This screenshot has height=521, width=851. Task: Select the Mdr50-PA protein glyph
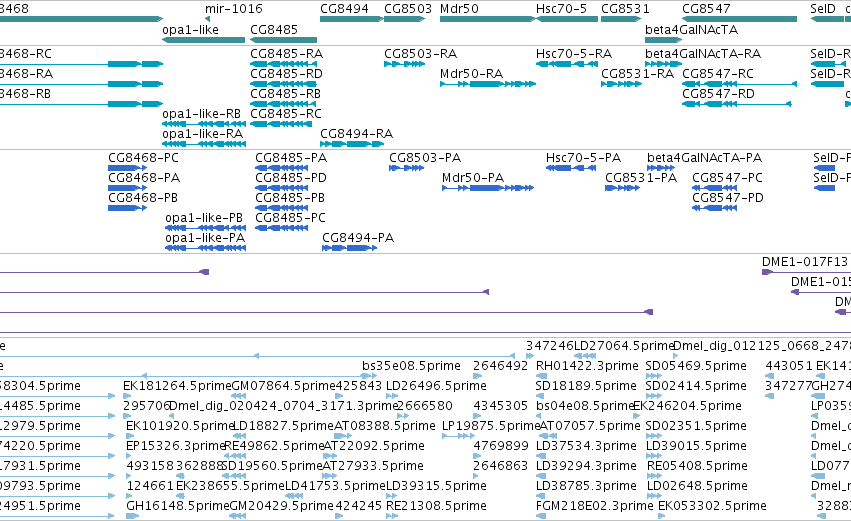coord(488,188)
